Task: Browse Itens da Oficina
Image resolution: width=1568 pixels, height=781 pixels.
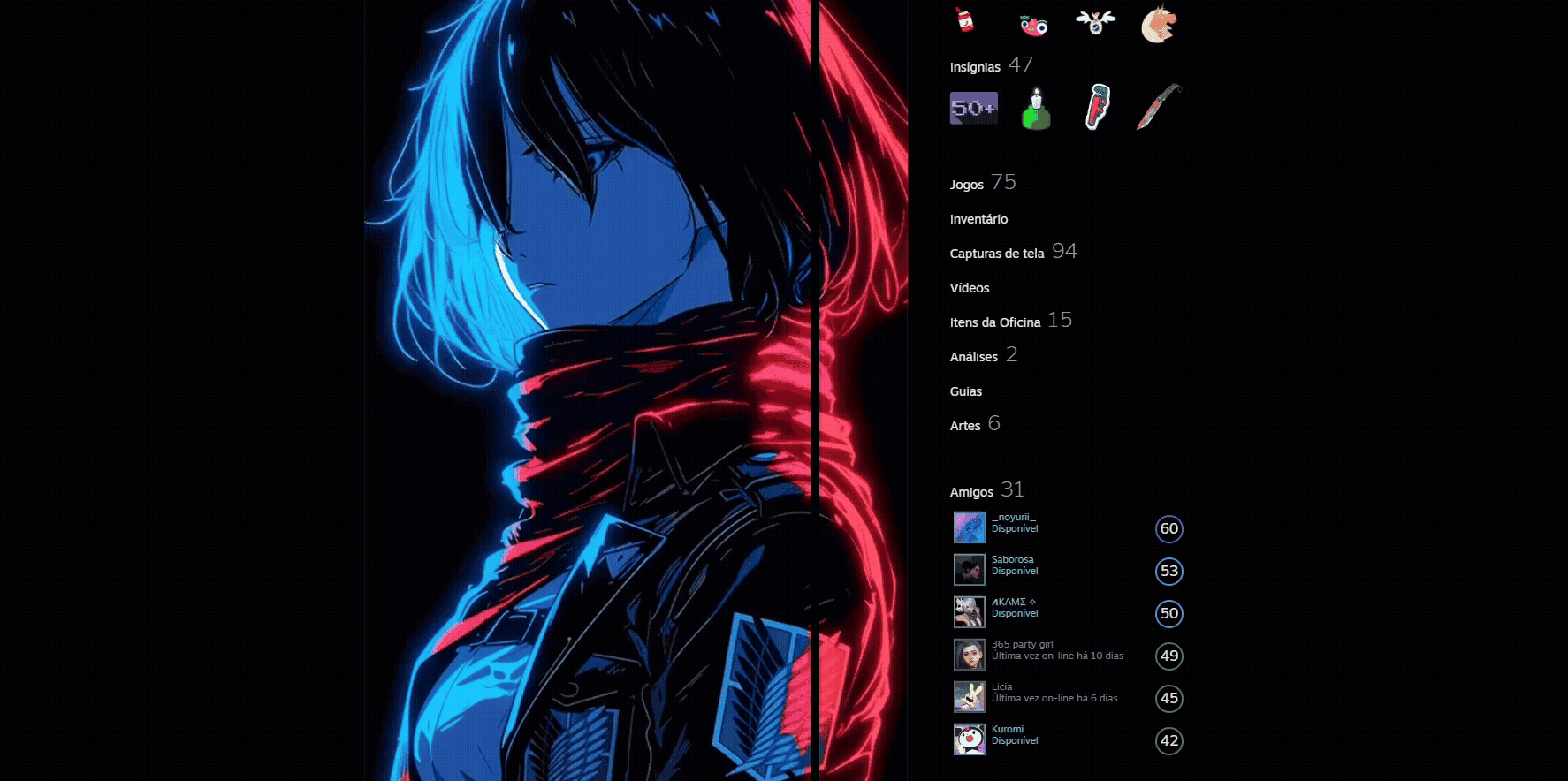Action: point(995,322)
